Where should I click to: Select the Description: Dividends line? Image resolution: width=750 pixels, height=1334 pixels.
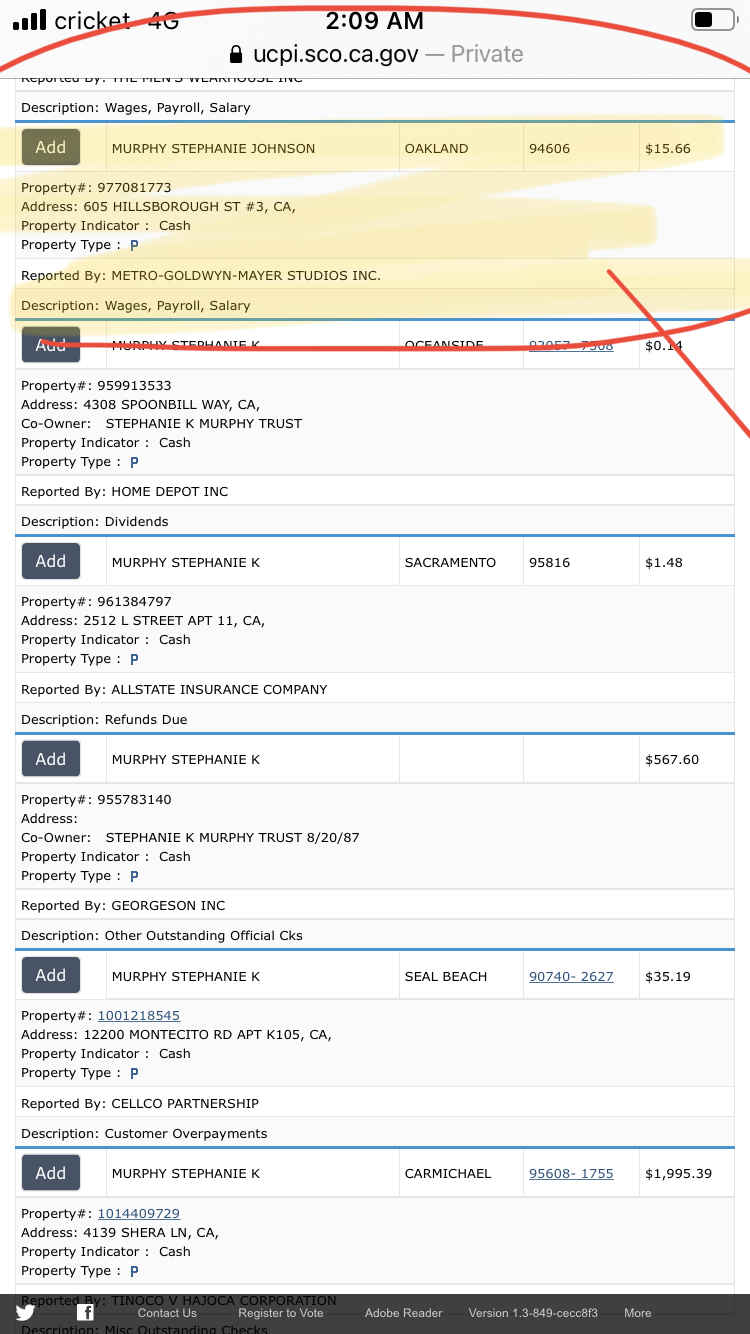[x=95, y=522]
